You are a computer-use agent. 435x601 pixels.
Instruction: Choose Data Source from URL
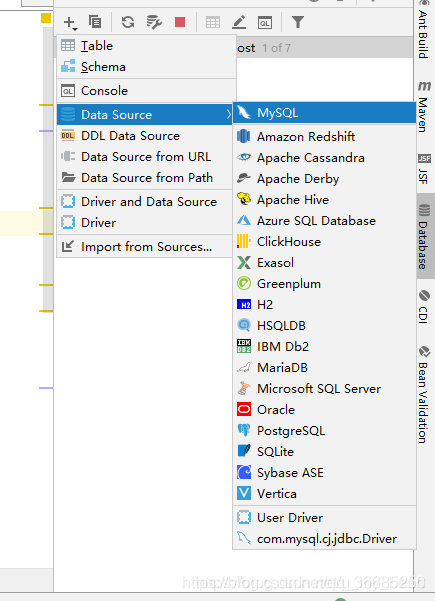click(145, 156)
